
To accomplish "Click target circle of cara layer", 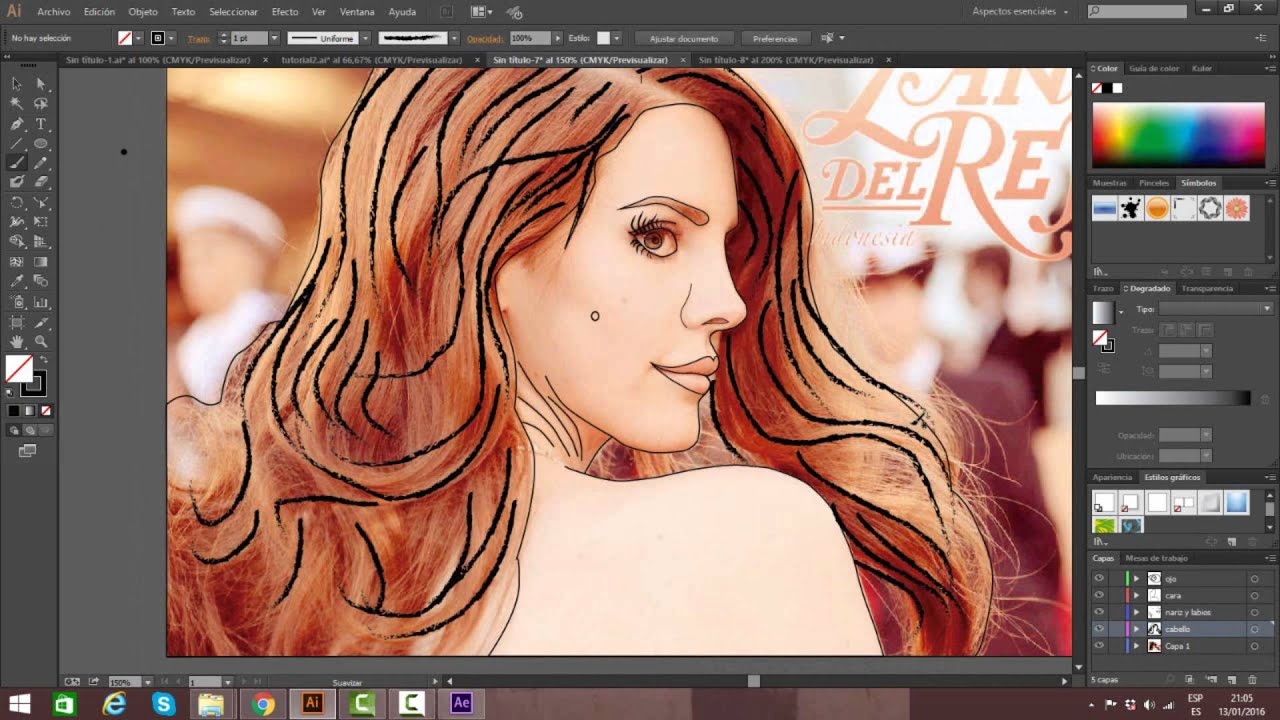I will (1254, 596).
